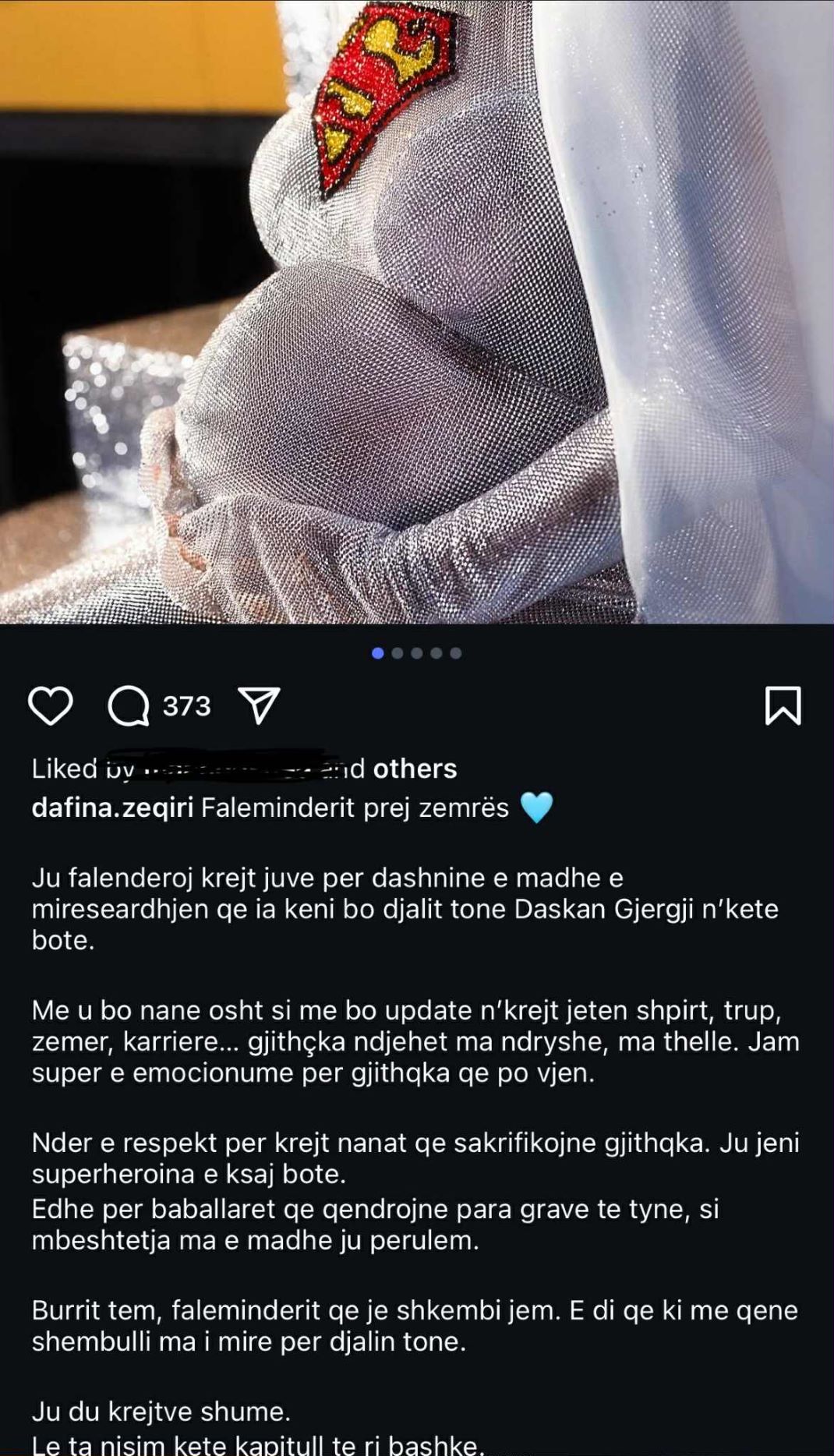Tap the 373 comment count
The image size is (834, 1456).
(187, 706)
